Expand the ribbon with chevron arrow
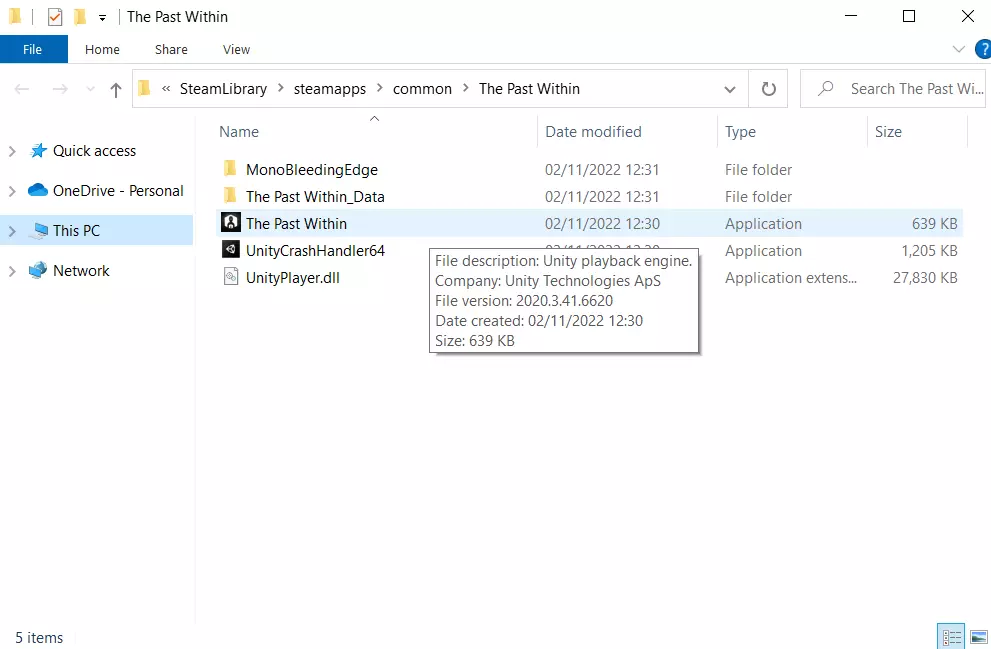 point(959,49)
